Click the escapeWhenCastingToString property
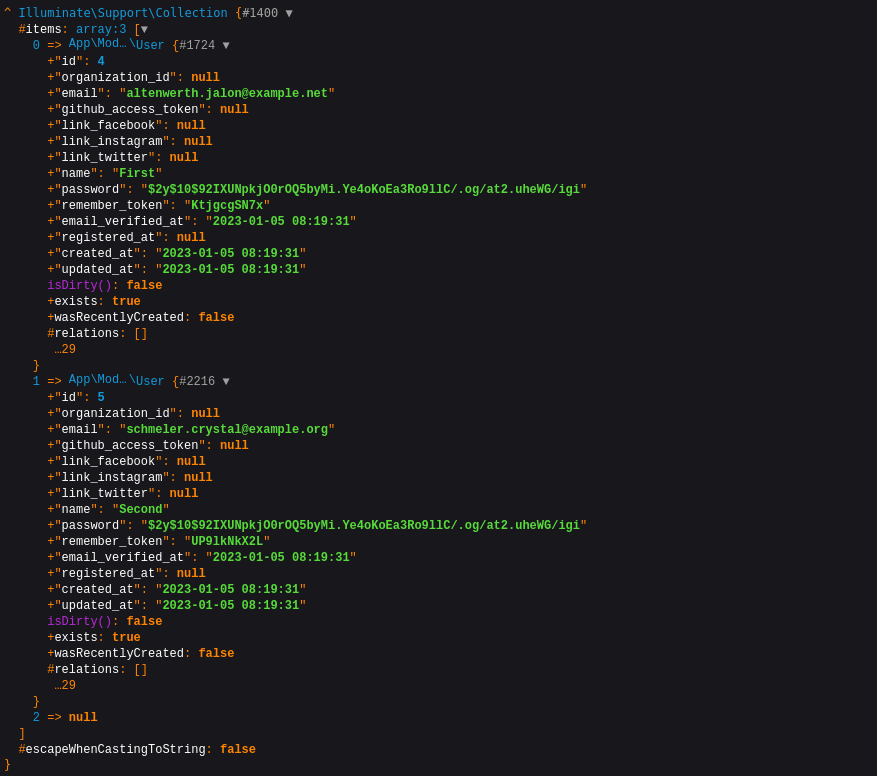Viewport: 877px width, 776px height. point(115,750)
